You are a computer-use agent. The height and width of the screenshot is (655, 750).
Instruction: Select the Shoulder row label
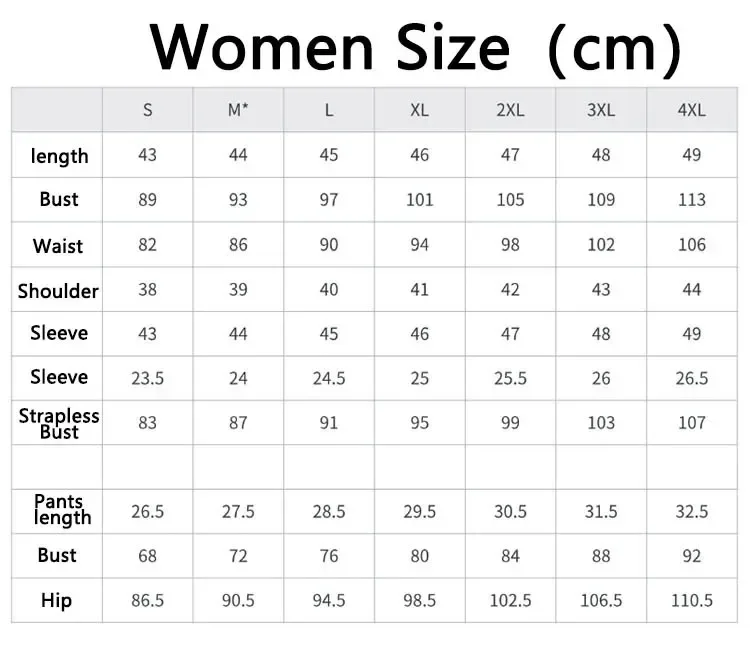pos(58,291)
